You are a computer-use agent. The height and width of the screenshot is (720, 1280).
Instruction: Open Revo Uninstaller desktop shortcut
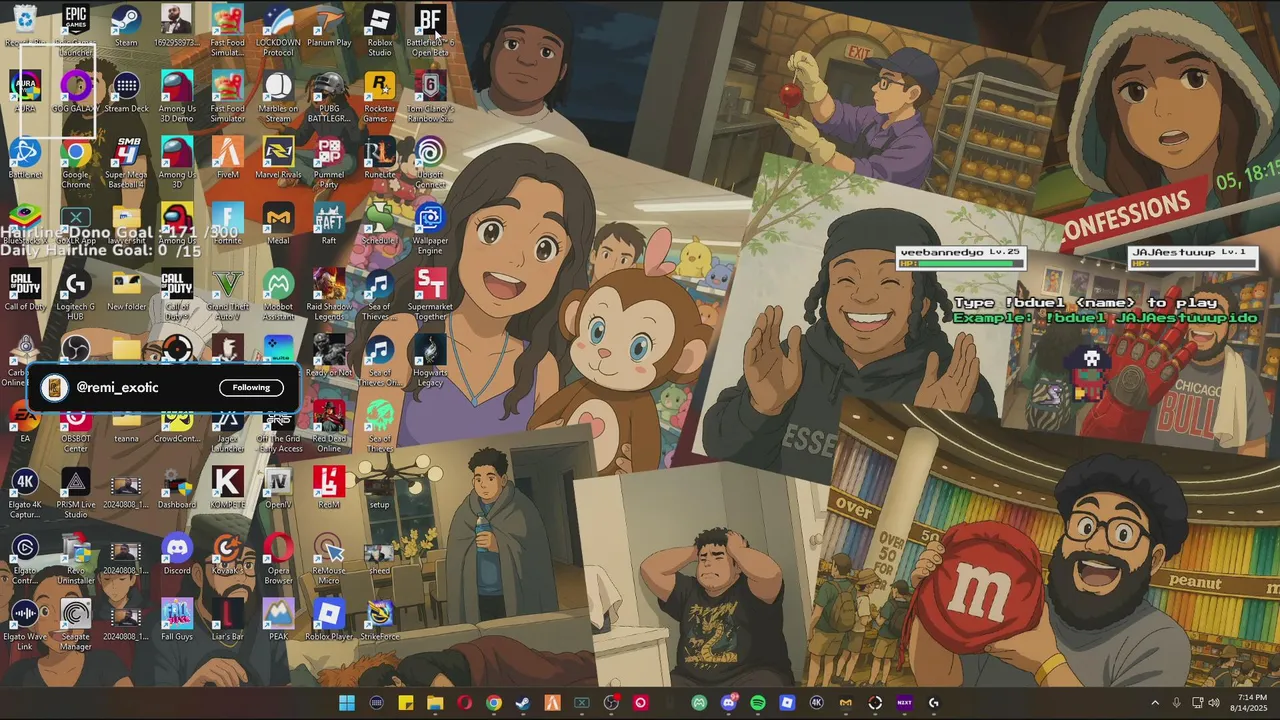[76, 557]
